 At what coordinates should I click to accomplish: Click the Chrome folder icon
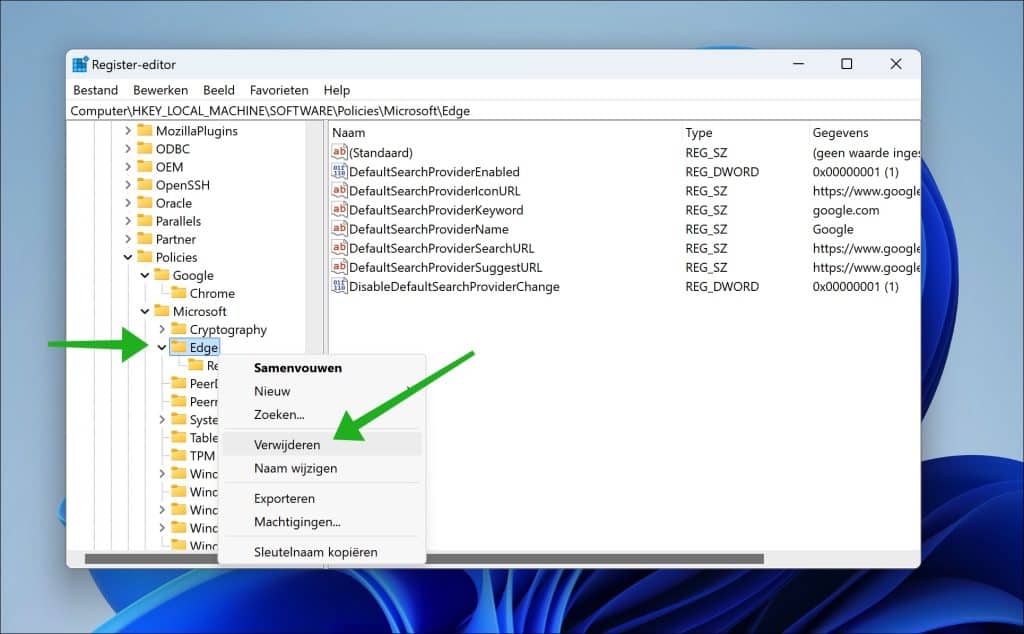point(179,293)
